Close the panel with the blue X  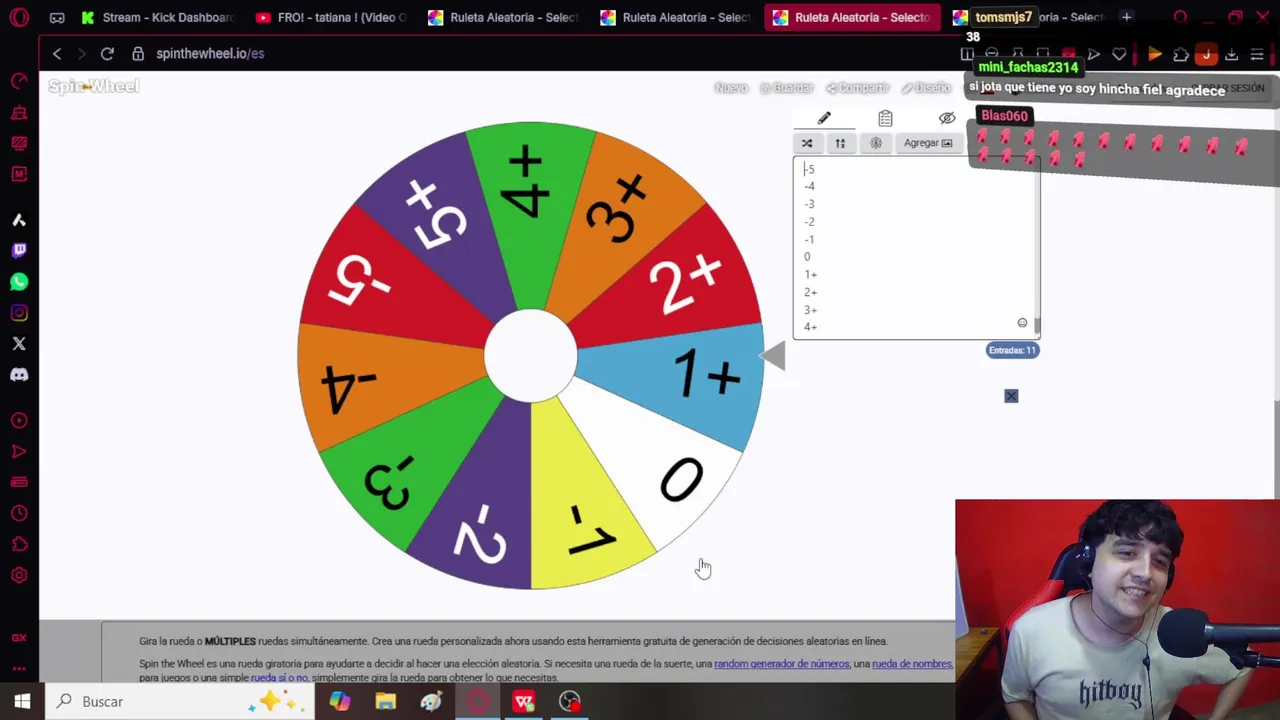coord(1011,396)
